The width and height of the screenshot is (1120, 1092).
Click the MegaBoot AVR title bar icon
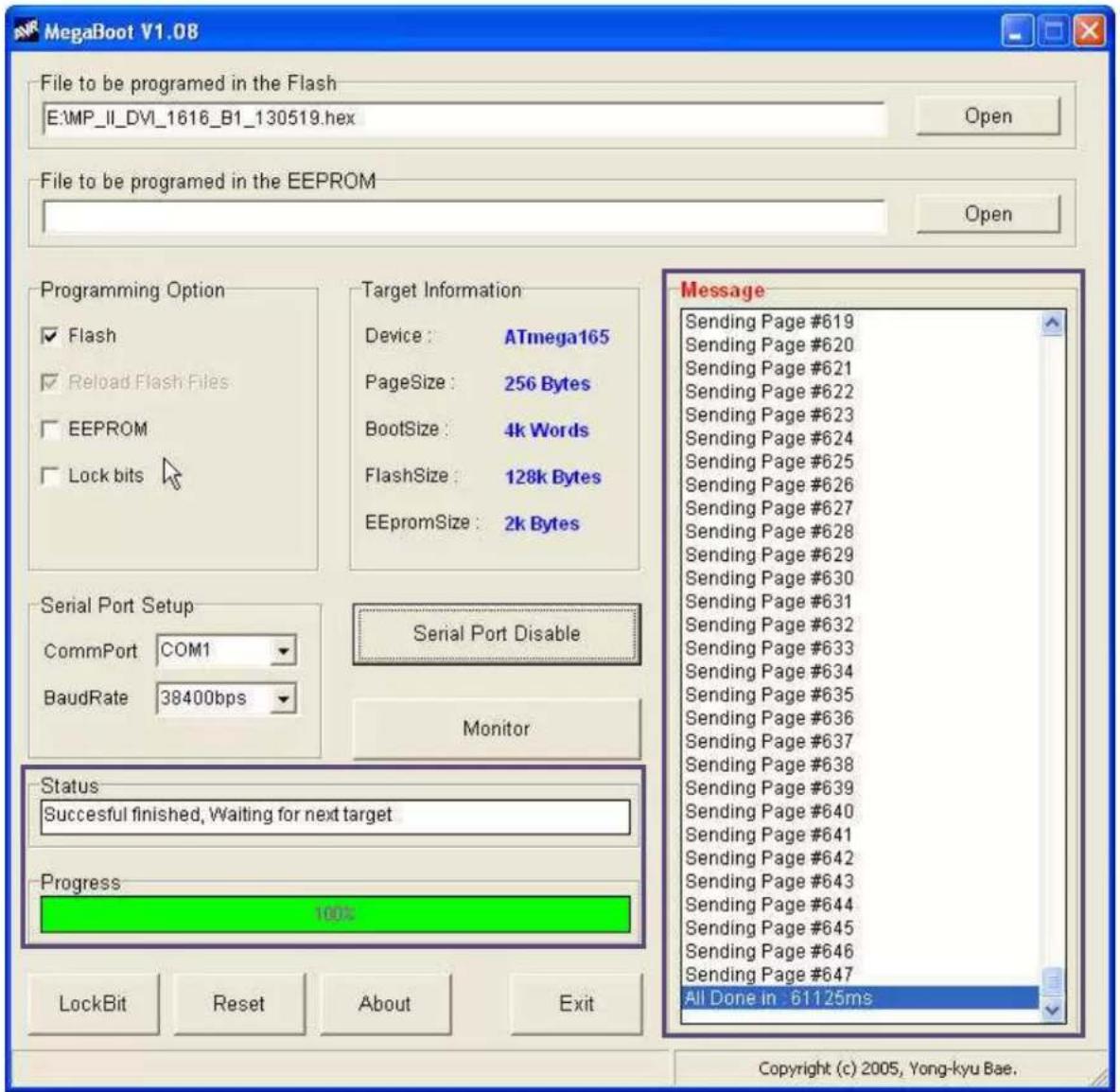[x=26, y=30]
